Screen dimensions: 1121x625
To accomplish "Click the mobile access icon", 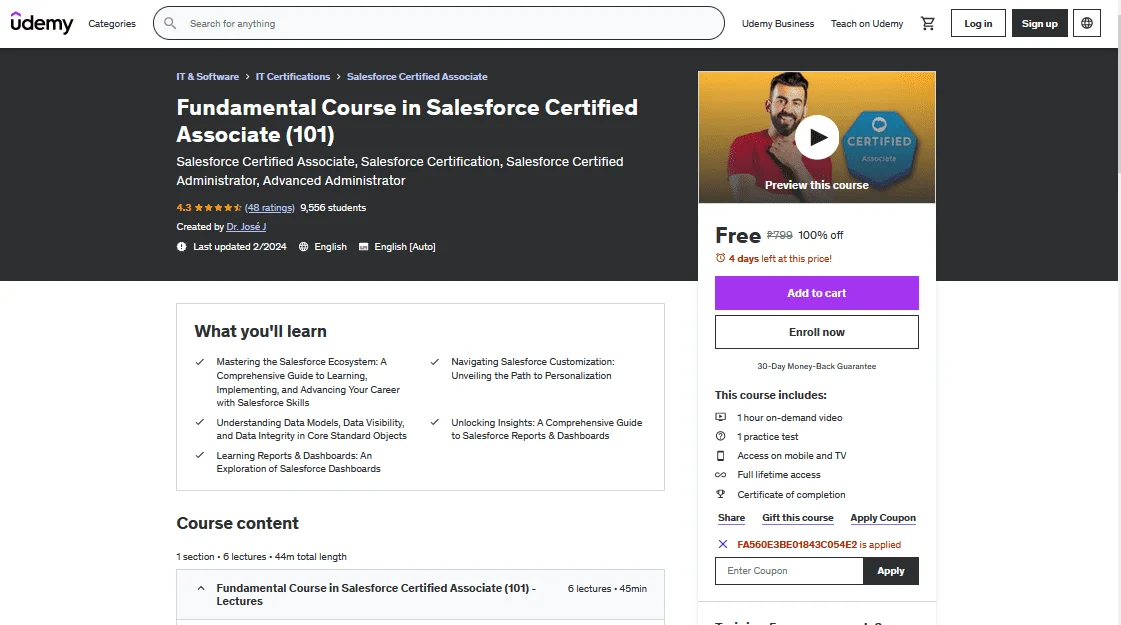I will [721, 456].
